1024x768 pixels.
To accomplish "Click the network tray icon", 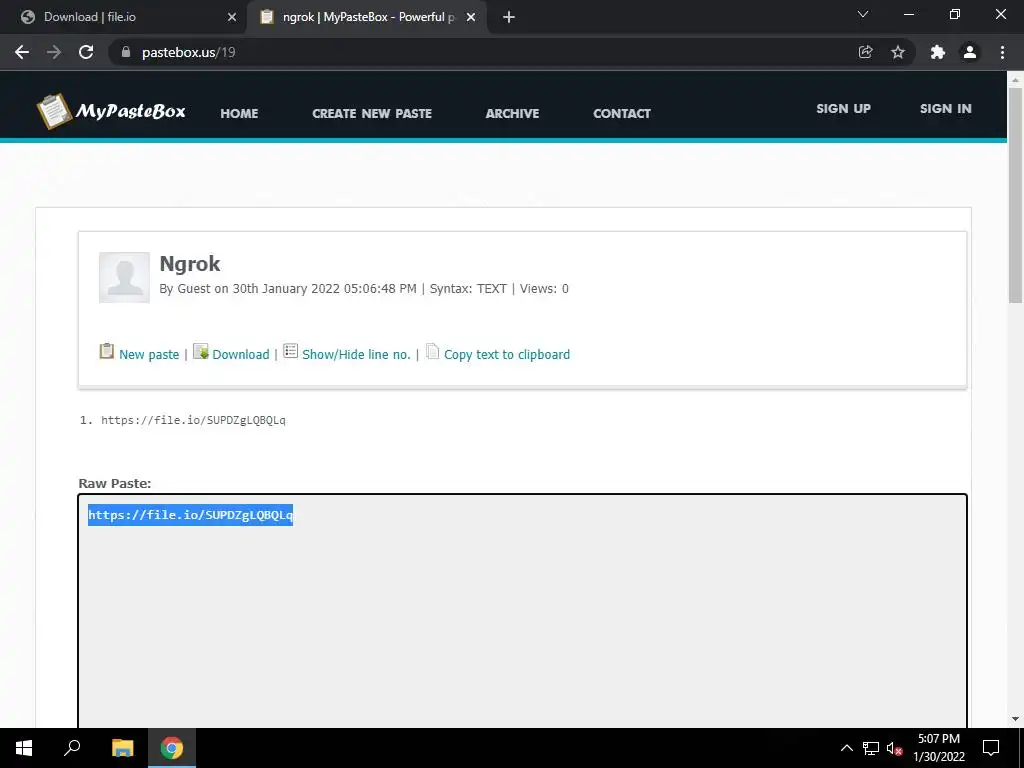I will pyautogui.click(x=871, y=748).
